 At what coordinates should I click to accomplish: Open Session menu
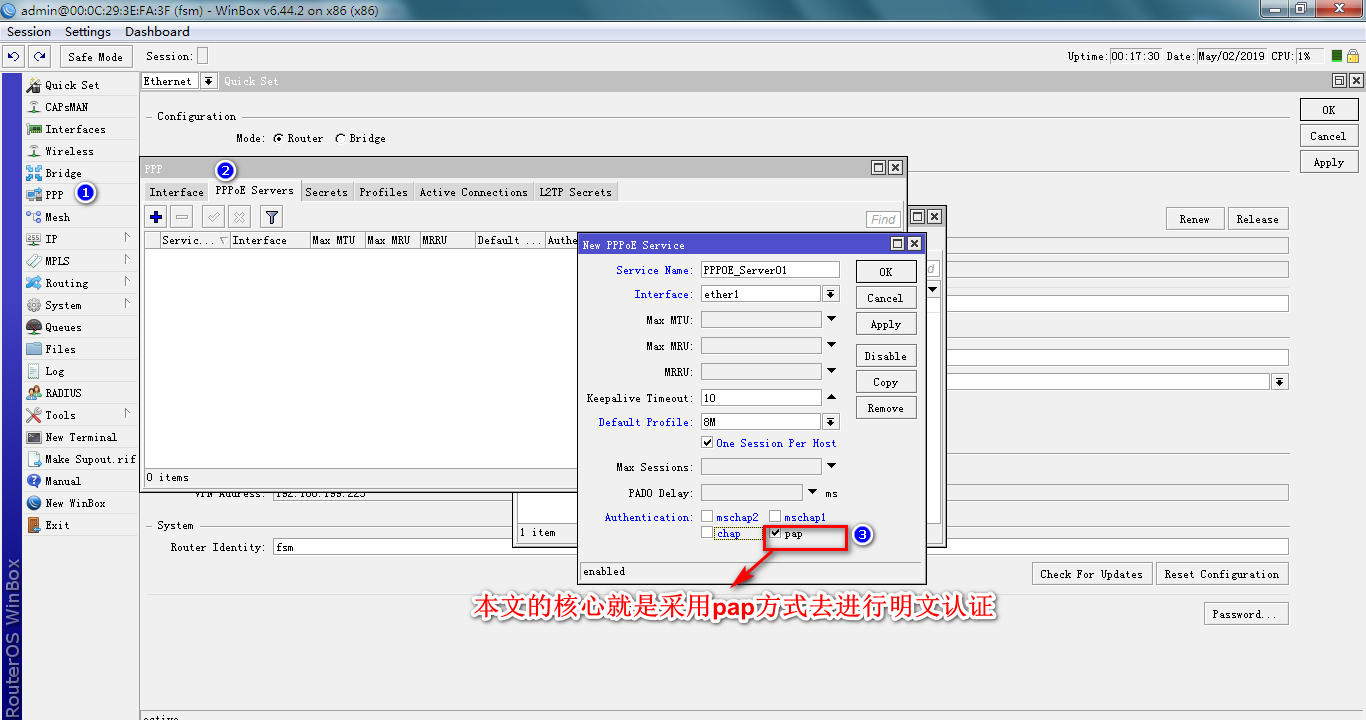pos(29,32)
